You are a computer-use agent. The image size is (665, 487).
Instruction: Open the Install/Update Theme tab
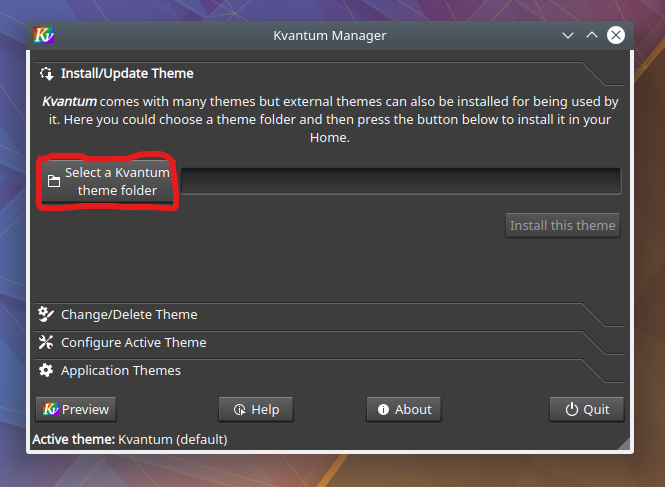pos(329,74)
